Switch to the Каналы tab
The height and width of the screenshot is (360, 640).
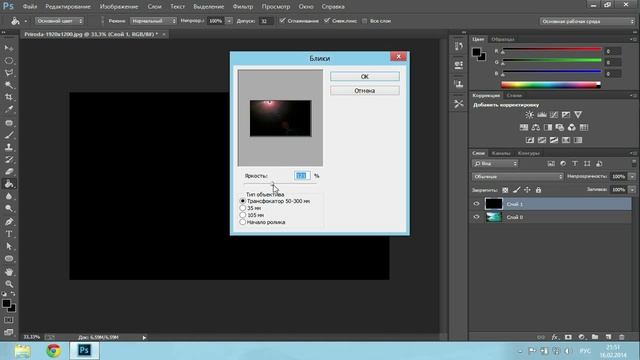[501, 153]
